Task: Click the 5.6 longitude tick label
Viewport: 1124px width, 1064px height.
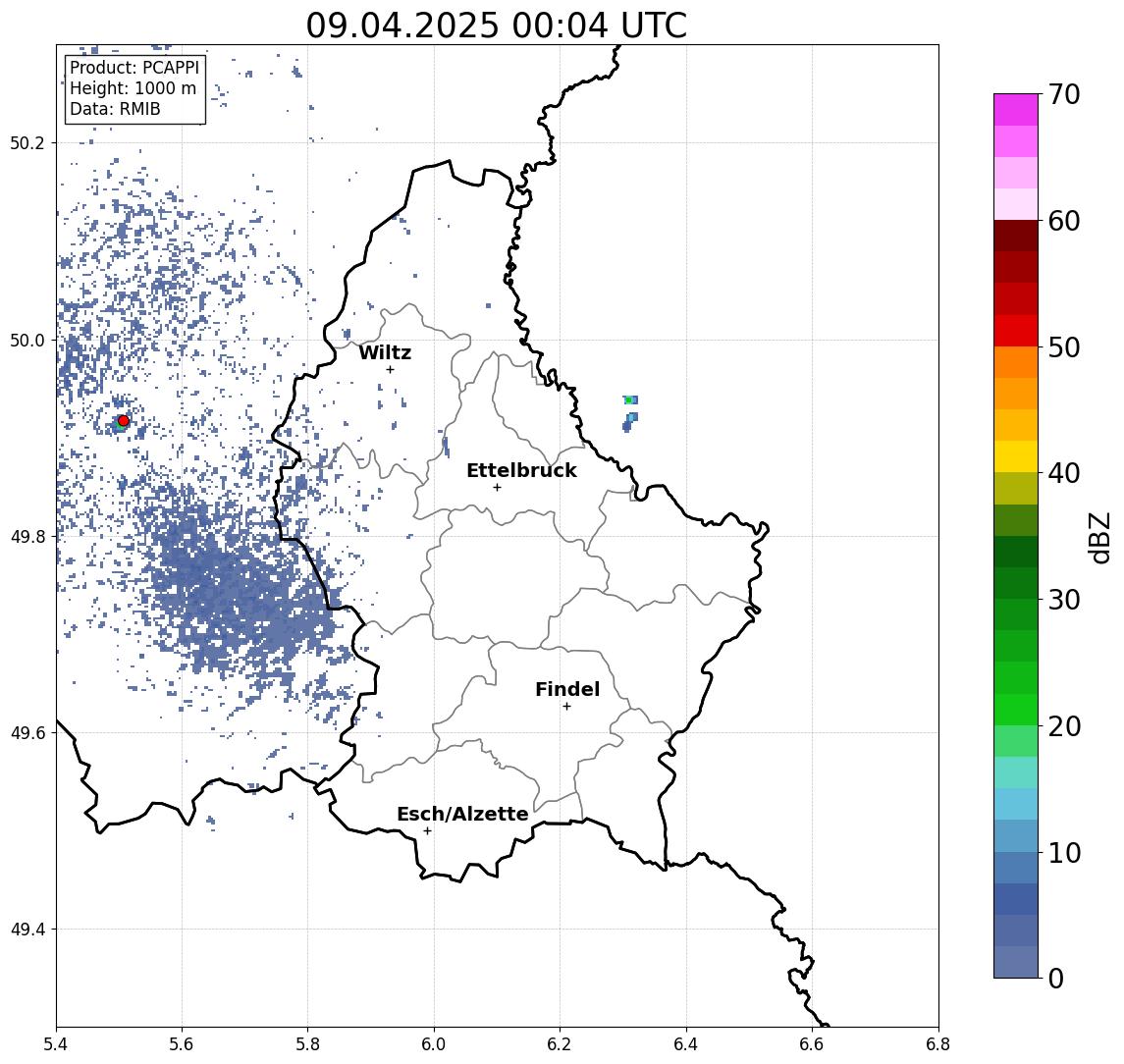Action: (182, 1044)
